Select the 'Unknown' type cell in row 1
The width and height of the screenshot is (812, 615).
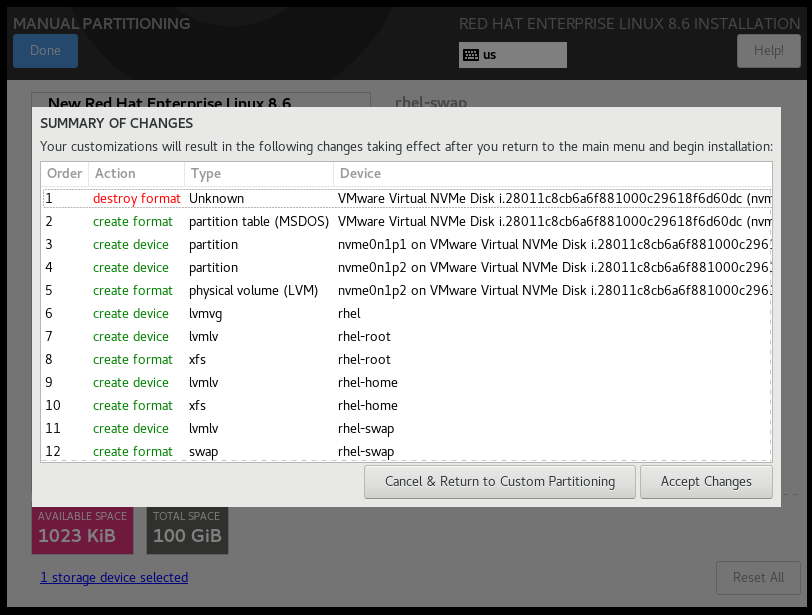[216, 199]
